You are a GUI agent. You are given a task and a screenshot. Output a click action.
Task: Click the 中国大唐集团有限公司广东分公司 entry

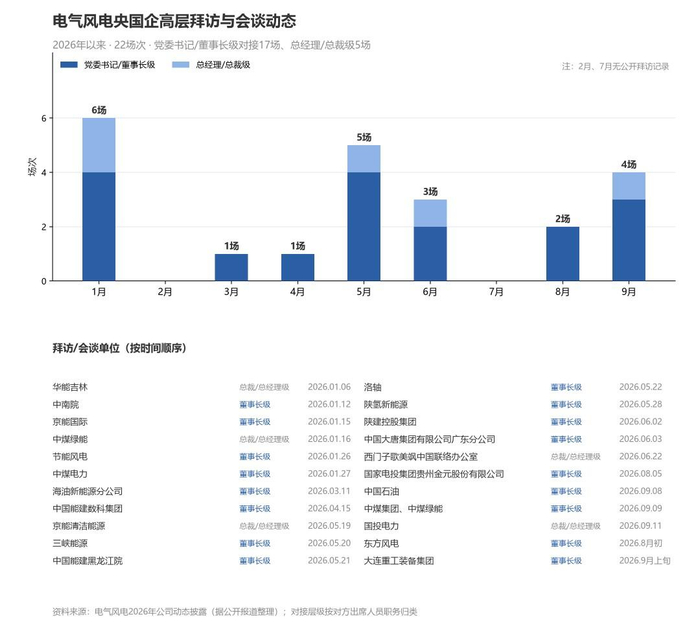point(429,439)
